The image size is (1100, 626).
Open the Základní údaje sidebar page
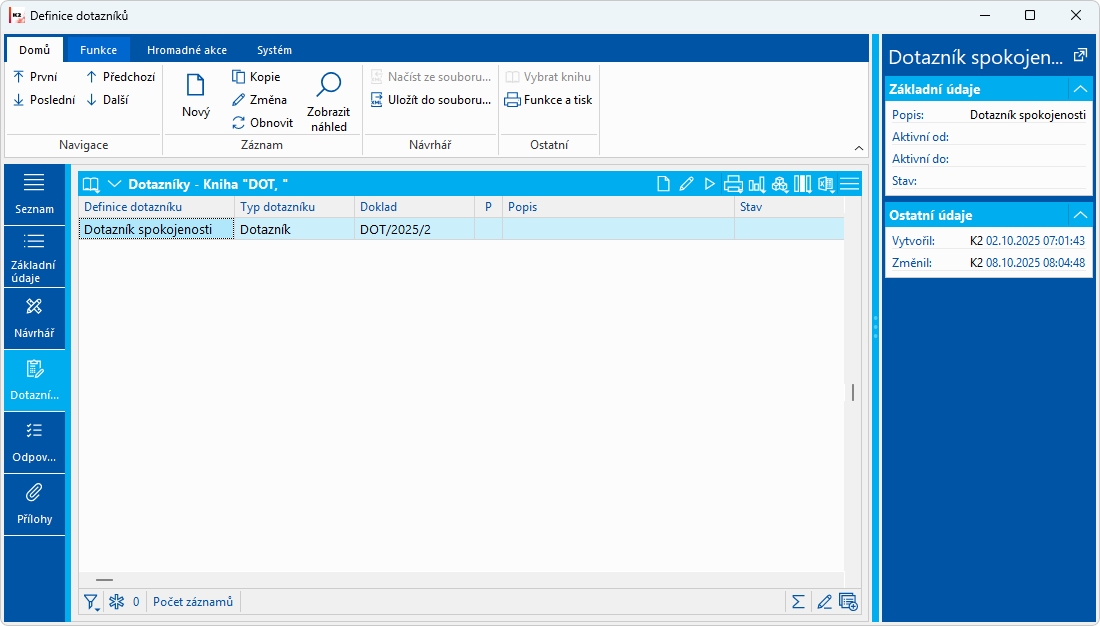pos(34,257)
